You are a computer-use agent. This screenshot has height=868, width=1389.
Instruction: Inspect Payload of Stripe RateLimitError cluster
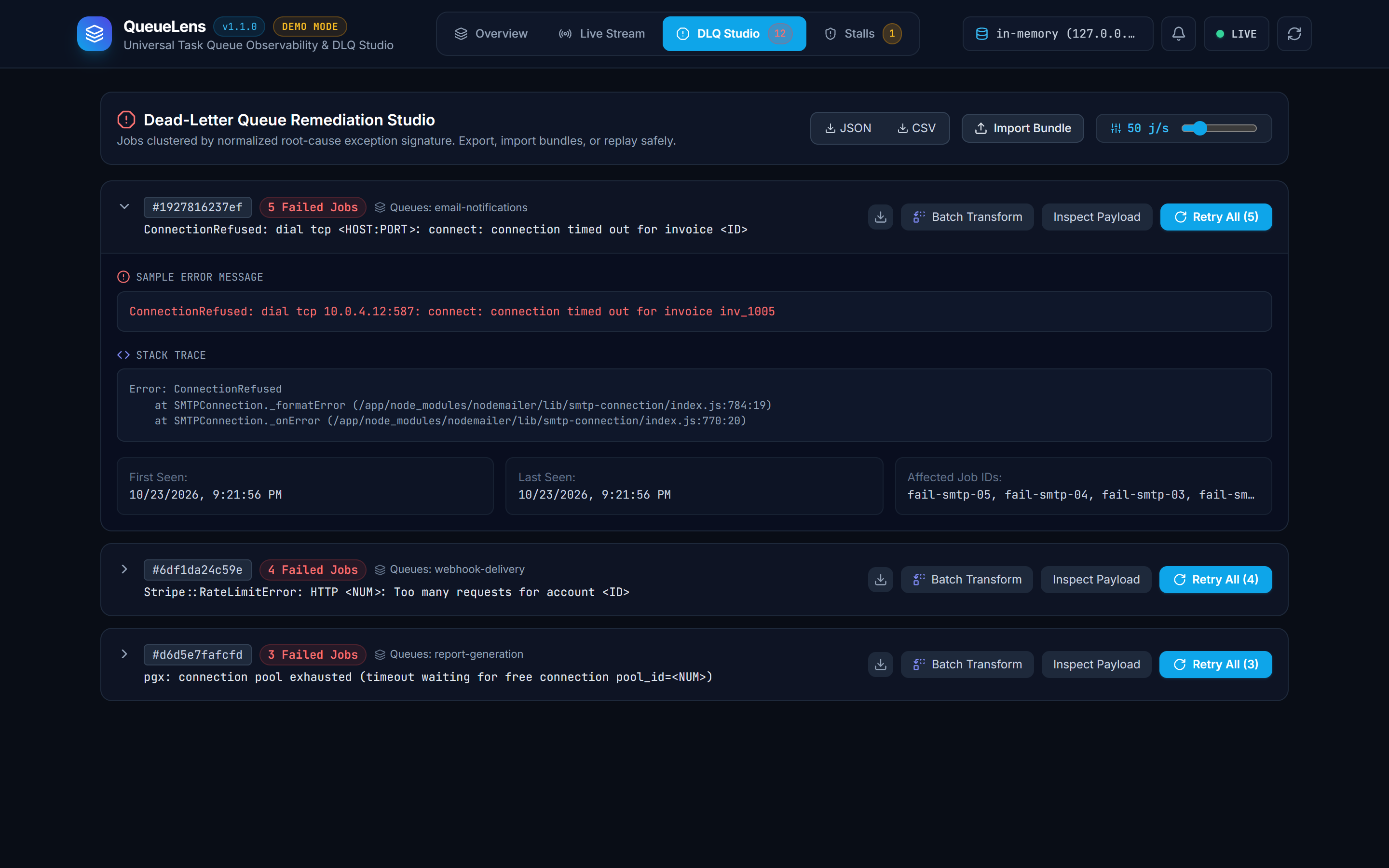(1096, 580)
